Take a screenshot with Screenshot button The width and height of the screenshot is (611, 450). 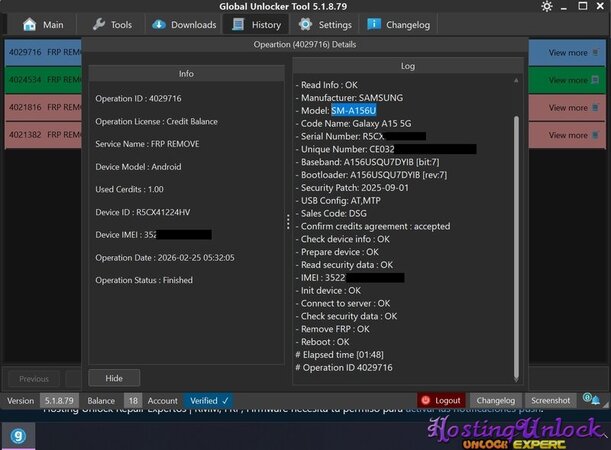pyautogui.click(x=551, y=400)
